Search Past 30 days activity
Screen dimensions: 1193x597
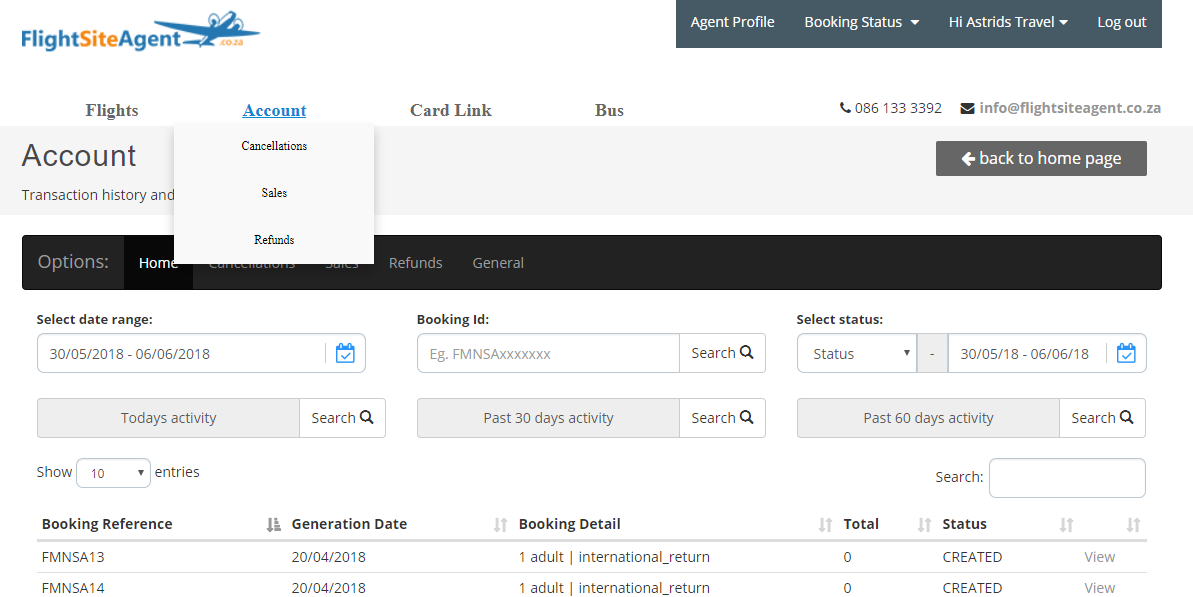[722, 418]
